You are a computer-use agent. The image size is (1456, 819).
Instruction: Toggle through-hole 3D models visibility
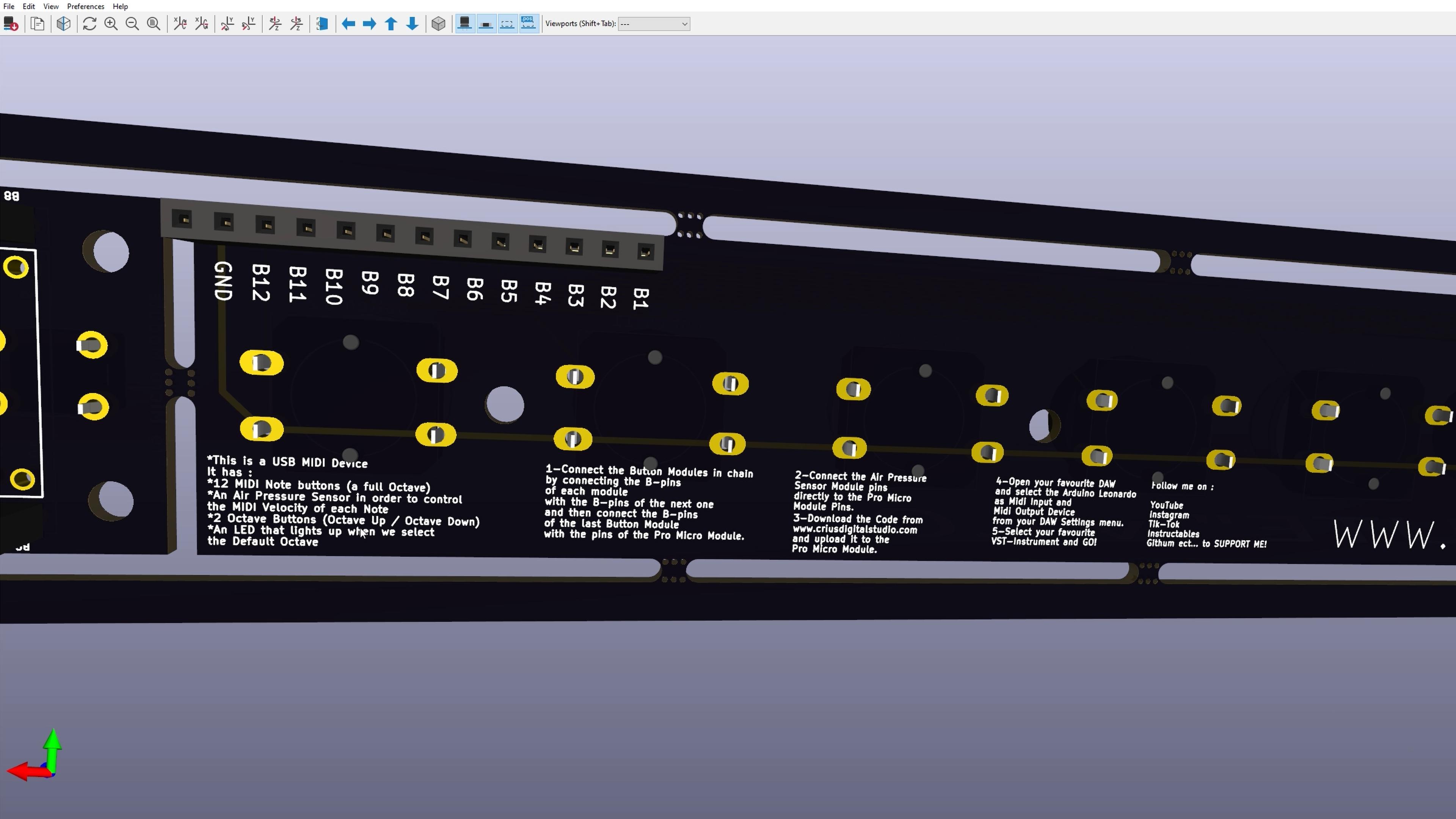point(464,24)
